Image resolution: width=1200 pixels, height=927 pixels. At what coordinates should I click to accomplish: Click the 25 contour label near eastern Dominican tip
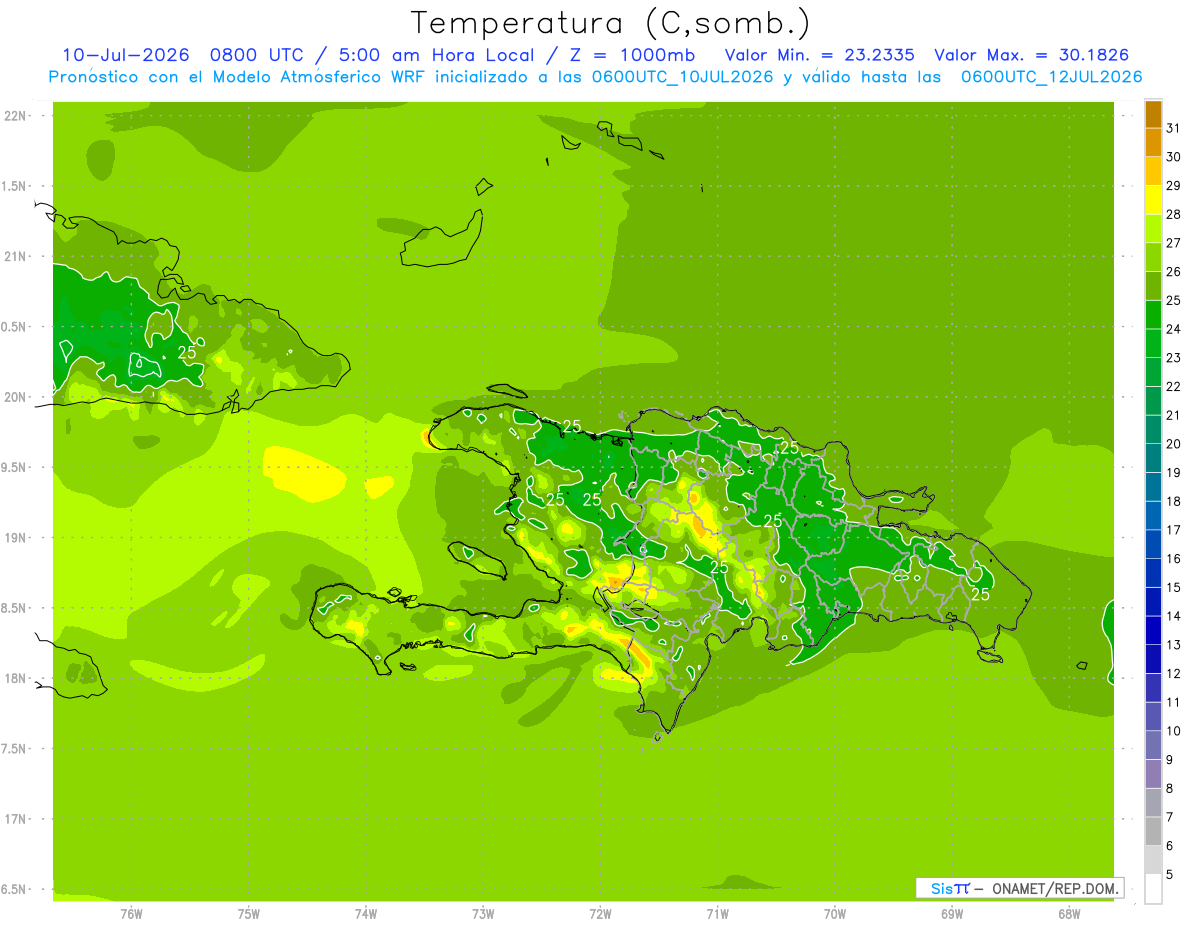click(980, 594)
